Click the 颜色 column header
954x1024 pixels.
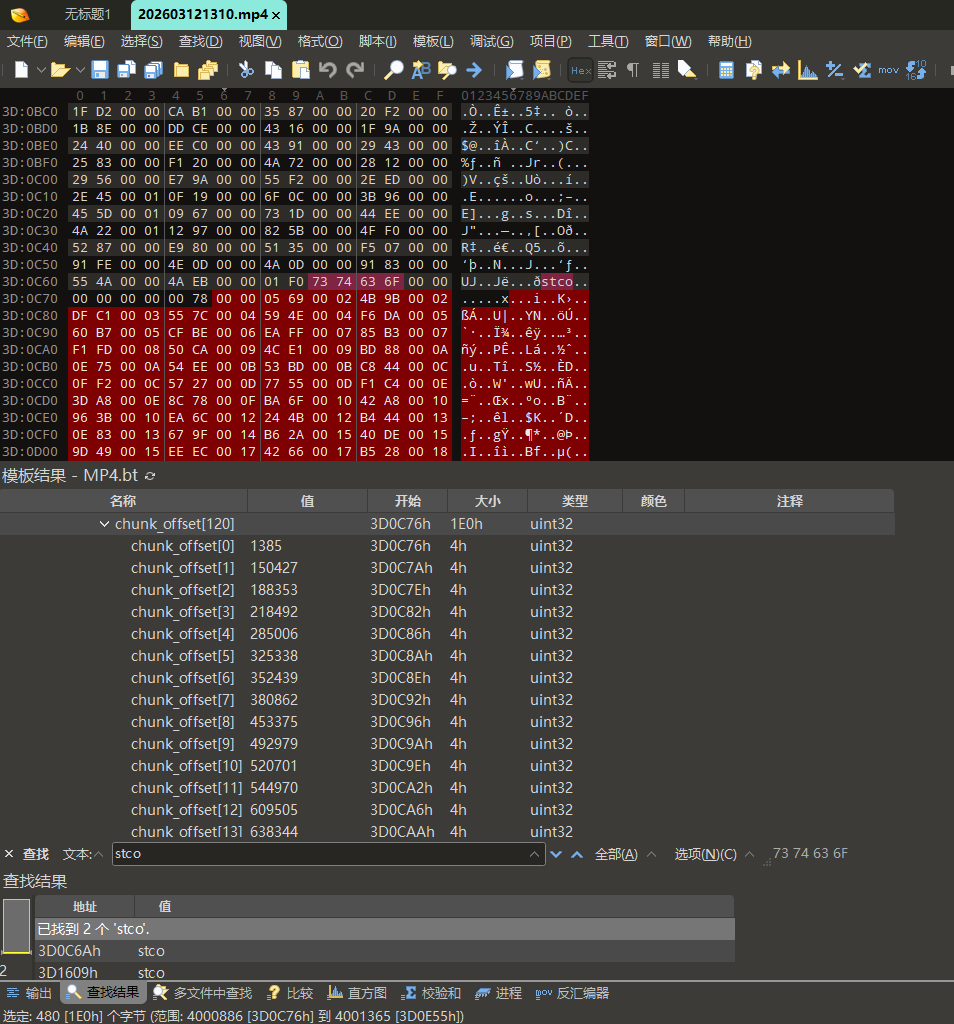(653, 501)
